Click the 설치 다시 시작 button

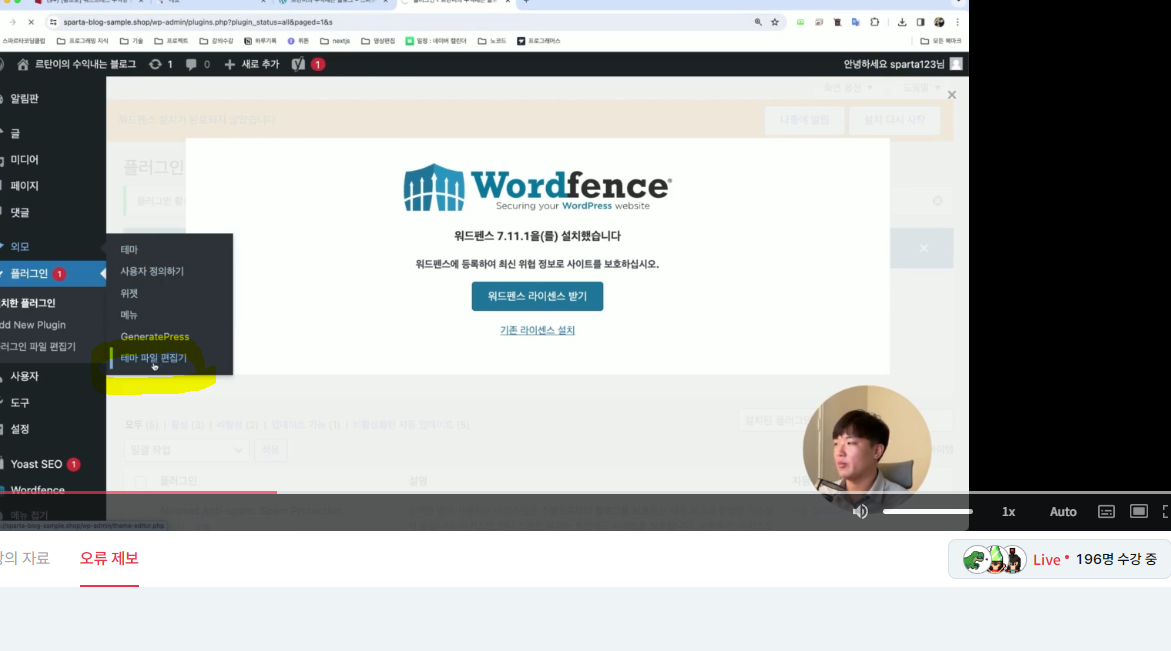coord(894,120)
